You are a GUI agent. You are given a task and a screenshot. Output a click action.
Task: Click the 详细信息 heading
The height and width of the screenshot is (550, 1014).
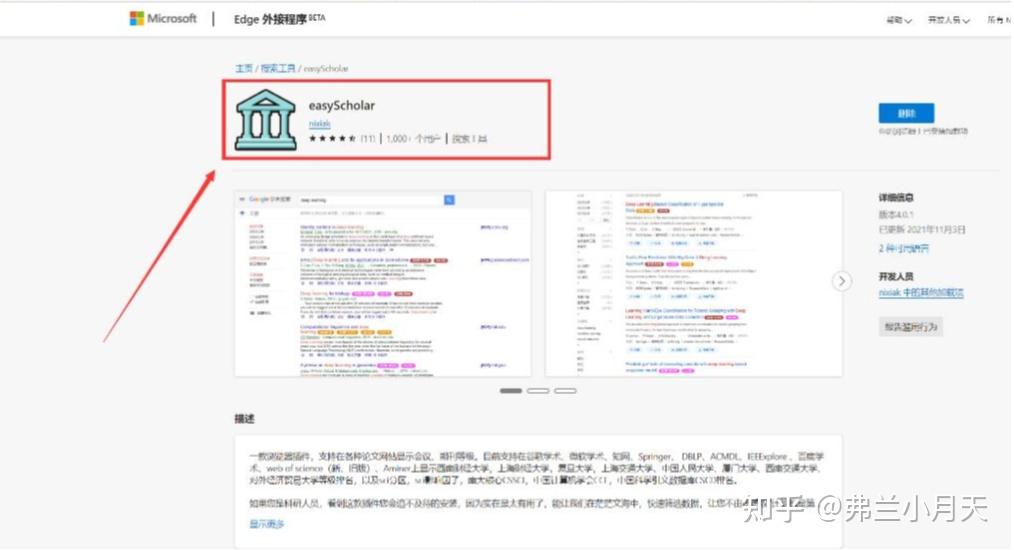(896, 197)
